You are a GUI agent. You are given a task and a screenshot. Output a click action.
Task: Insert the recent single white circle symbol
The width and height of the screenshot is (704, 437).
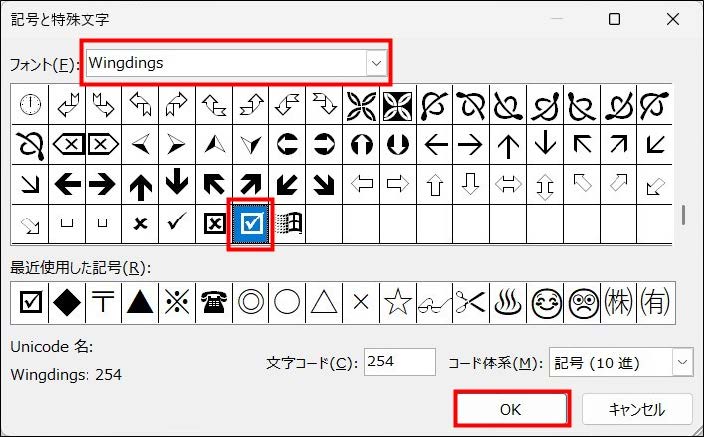[288, 303]
